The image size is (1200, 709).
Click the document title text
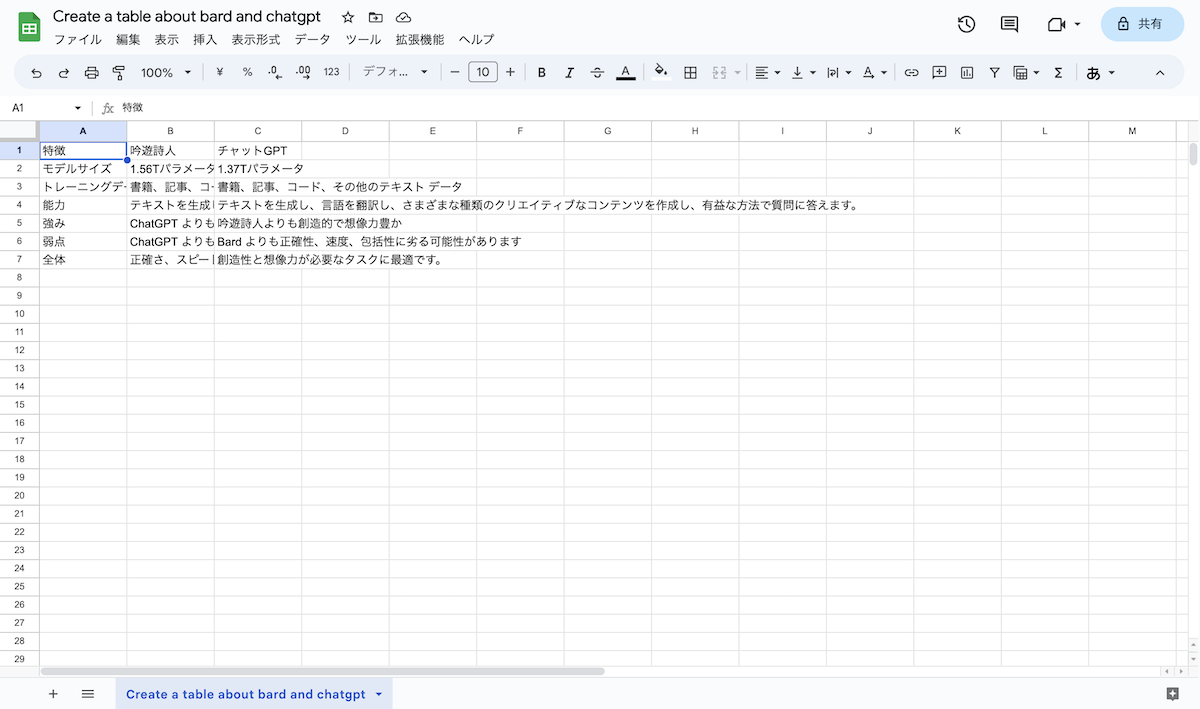click(x=187, y=17)
